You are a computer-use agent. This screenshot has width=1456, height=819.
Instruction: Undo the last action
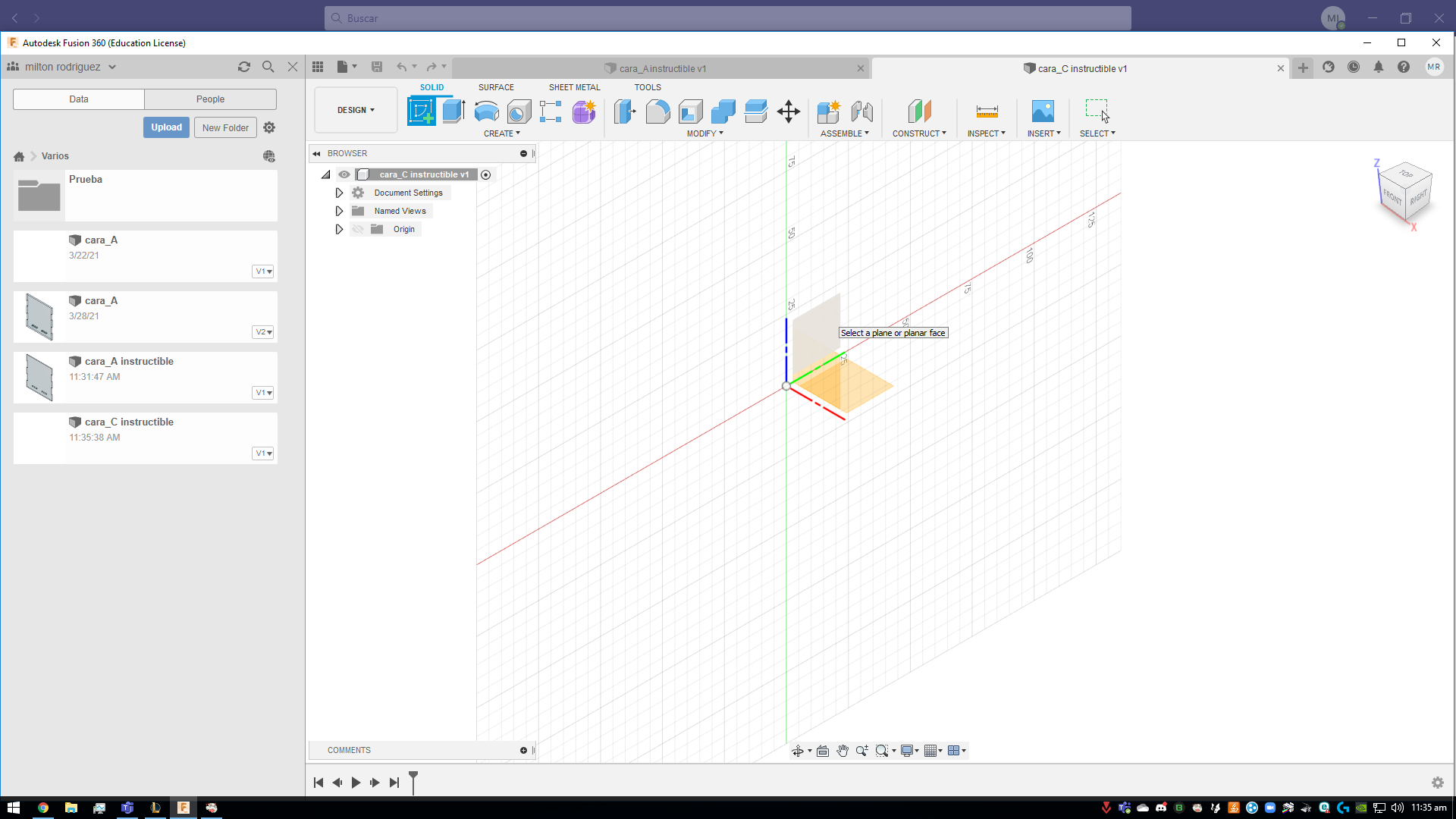[401, 67]
